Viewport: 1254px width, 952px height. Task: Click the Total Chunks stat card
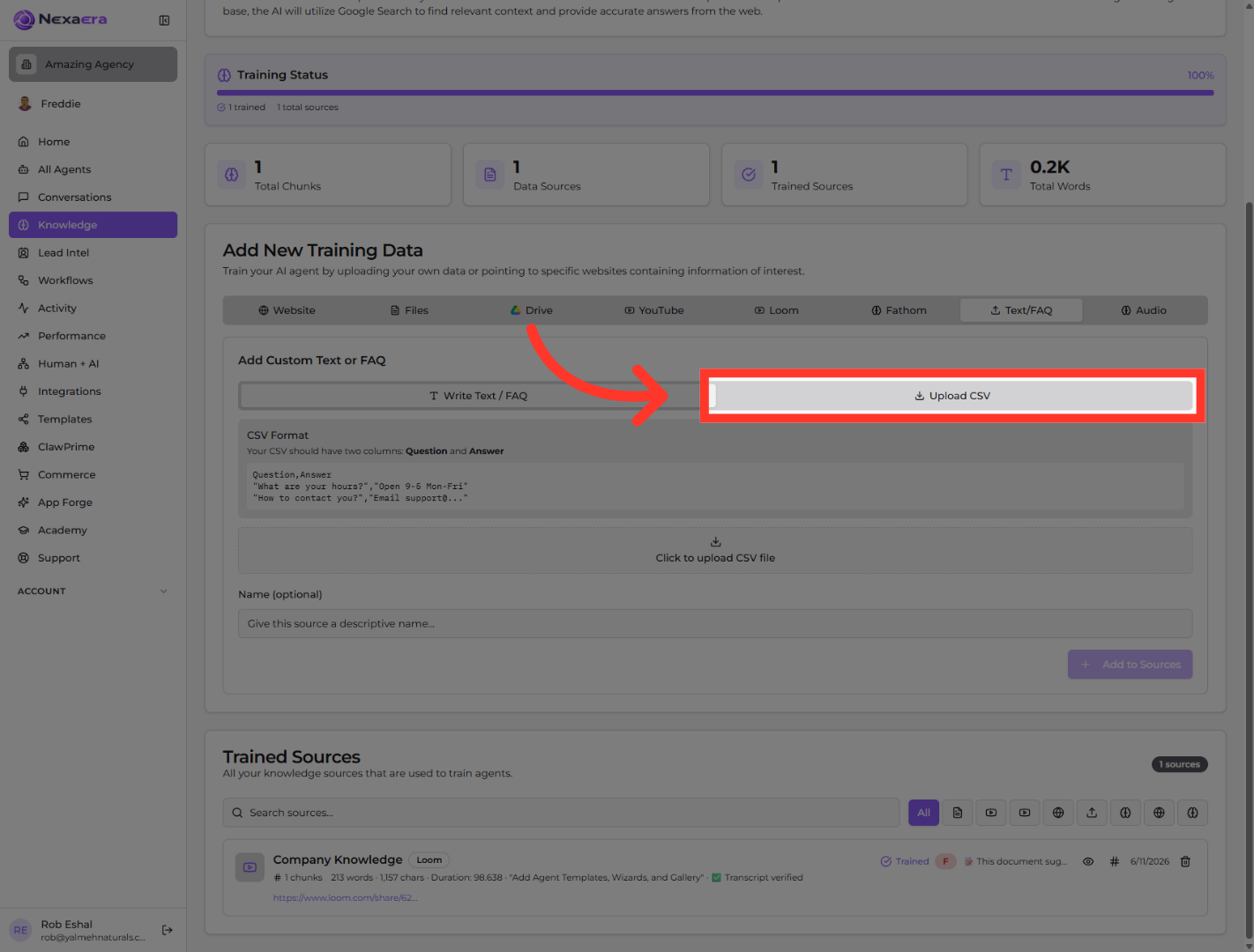coord(328,175)
